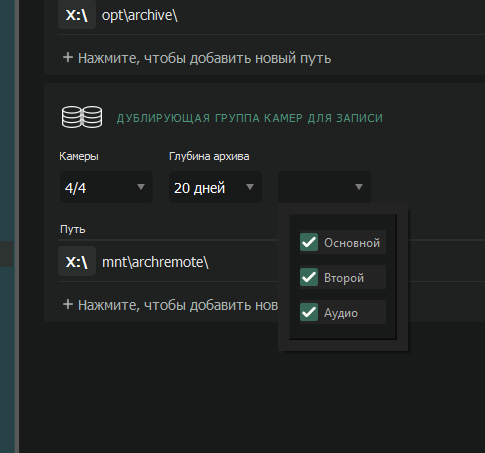
Task: Click the mnt\archremote\ path field
Action: (155, 262)
